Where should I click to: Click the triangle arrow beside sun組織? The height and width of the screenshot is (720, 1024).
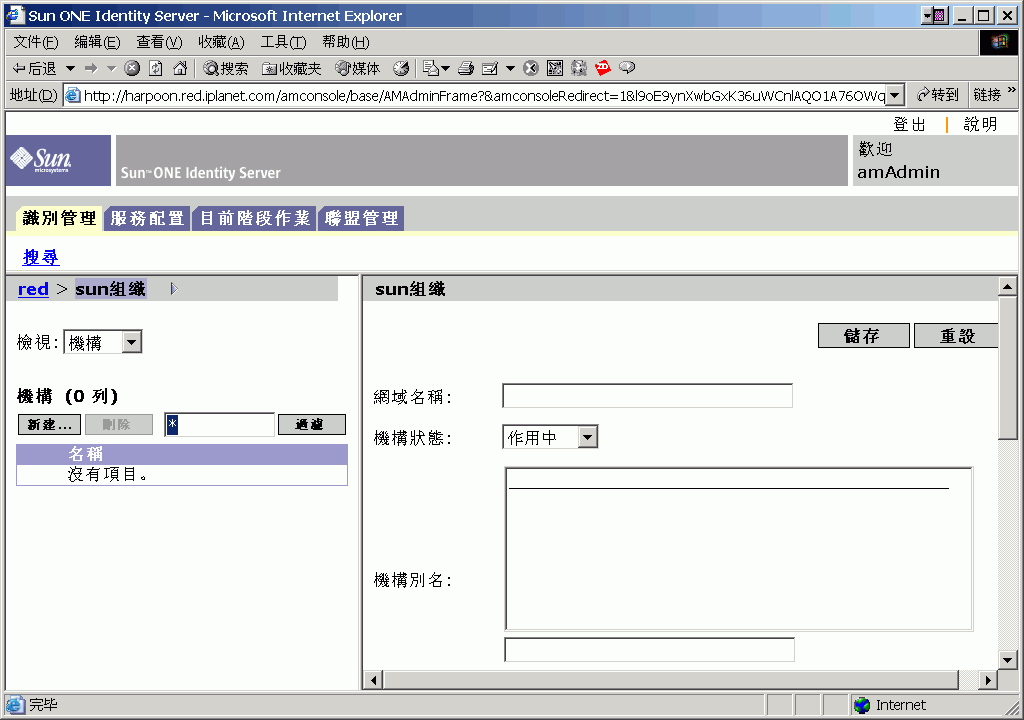174,289
